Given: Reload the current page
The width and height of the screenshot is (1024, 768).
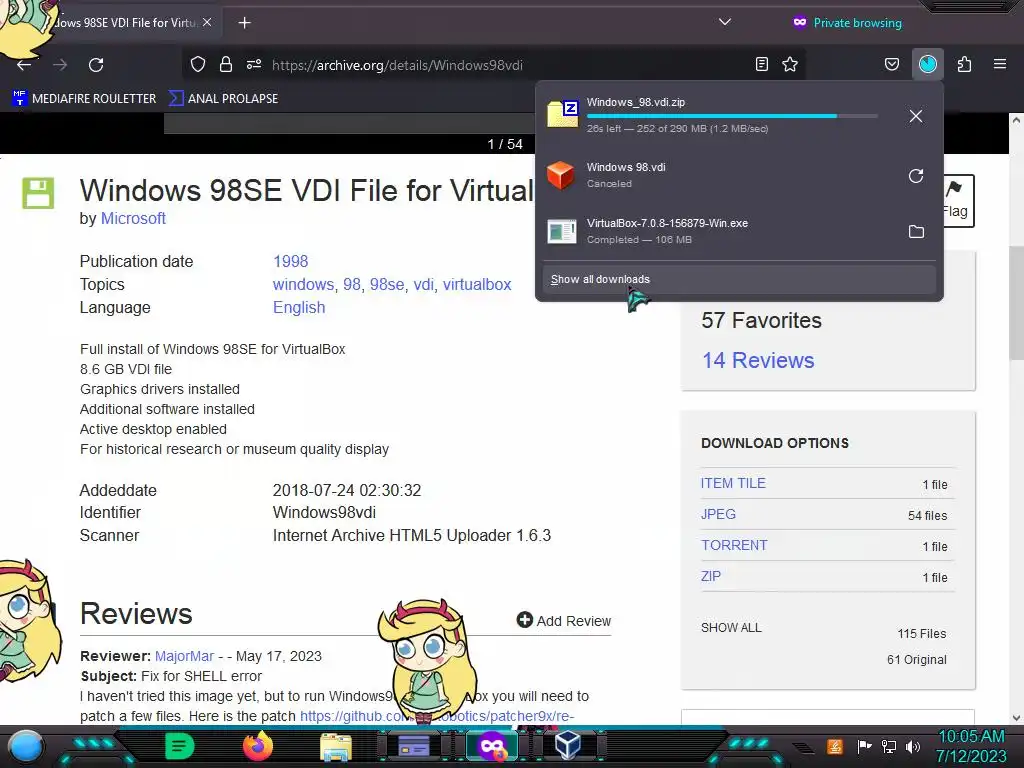Looking at the screenshot, I should point(96,65).
